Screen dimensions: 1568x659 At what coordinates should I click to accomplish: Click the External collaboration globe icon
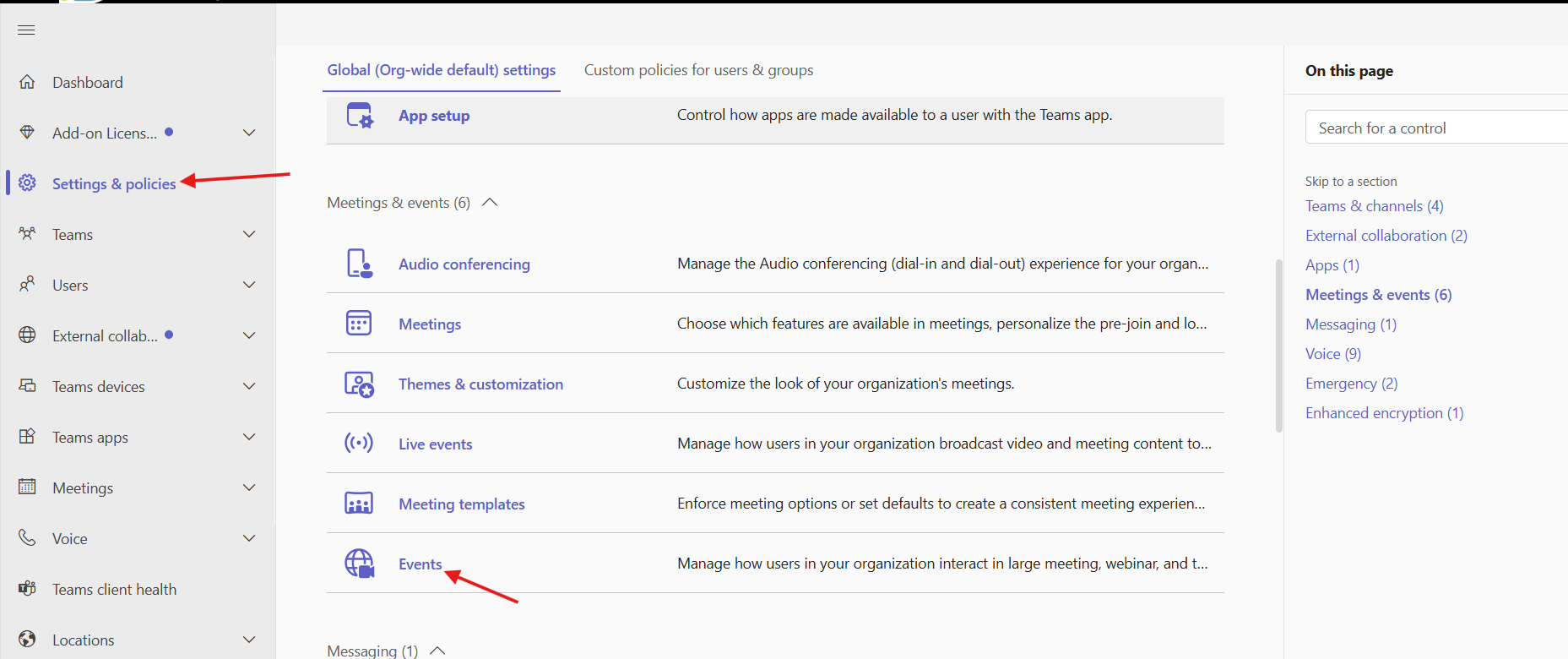point(27,335)
